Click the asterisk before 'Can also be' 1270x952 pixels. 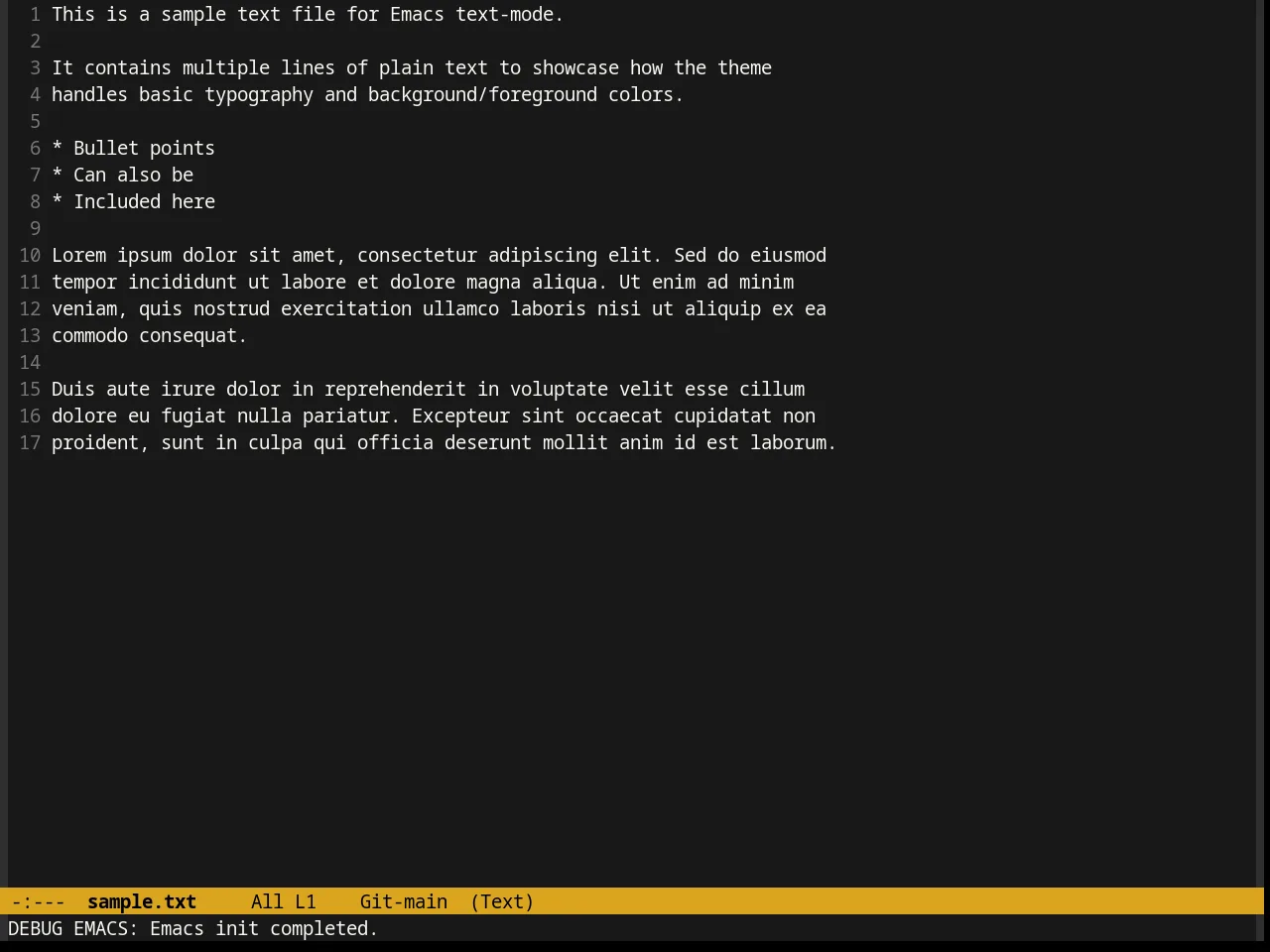pyautogui.click(x=58, y=175)
